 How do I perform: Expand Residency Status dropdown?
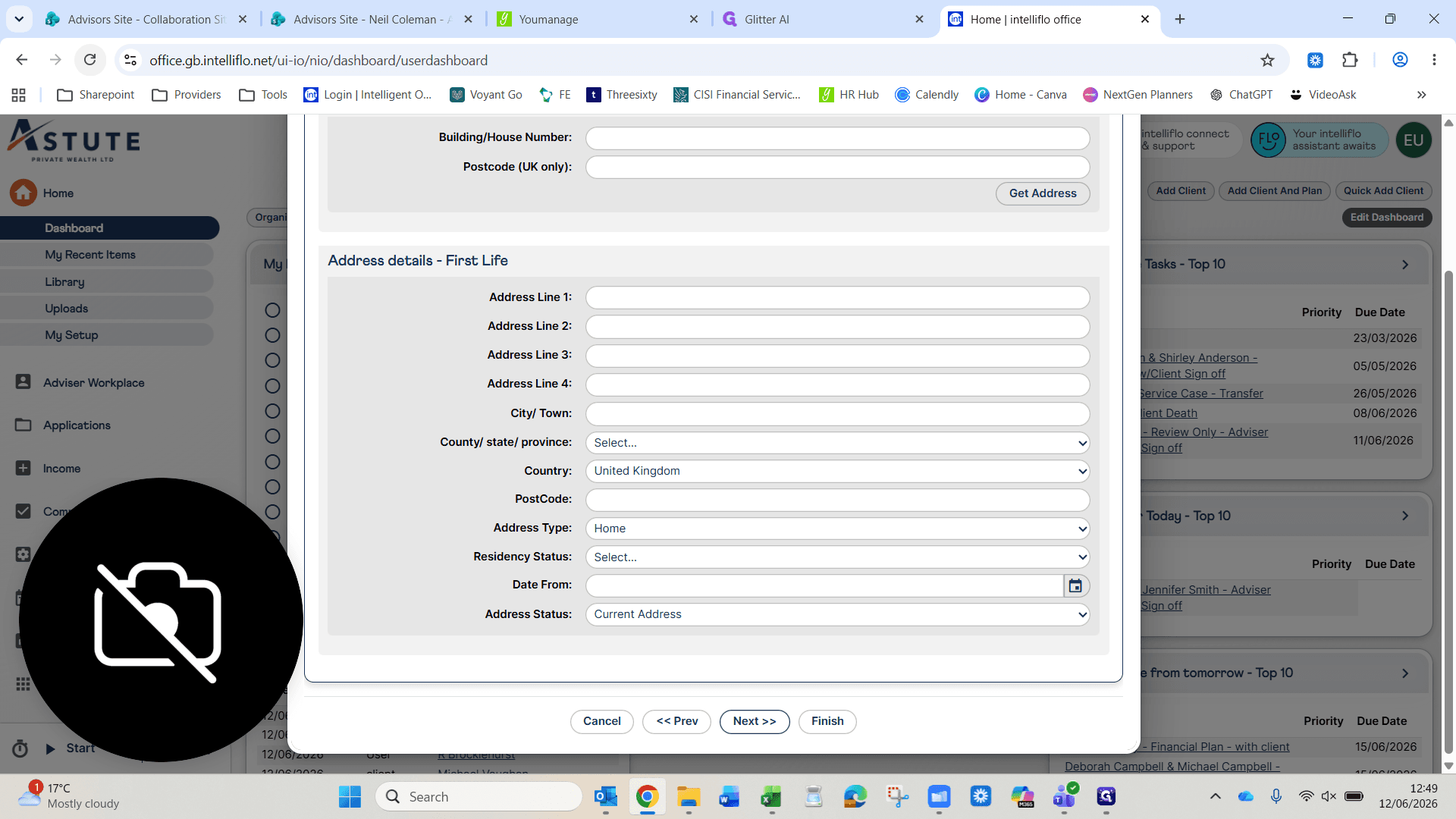[x=837, y=557]
